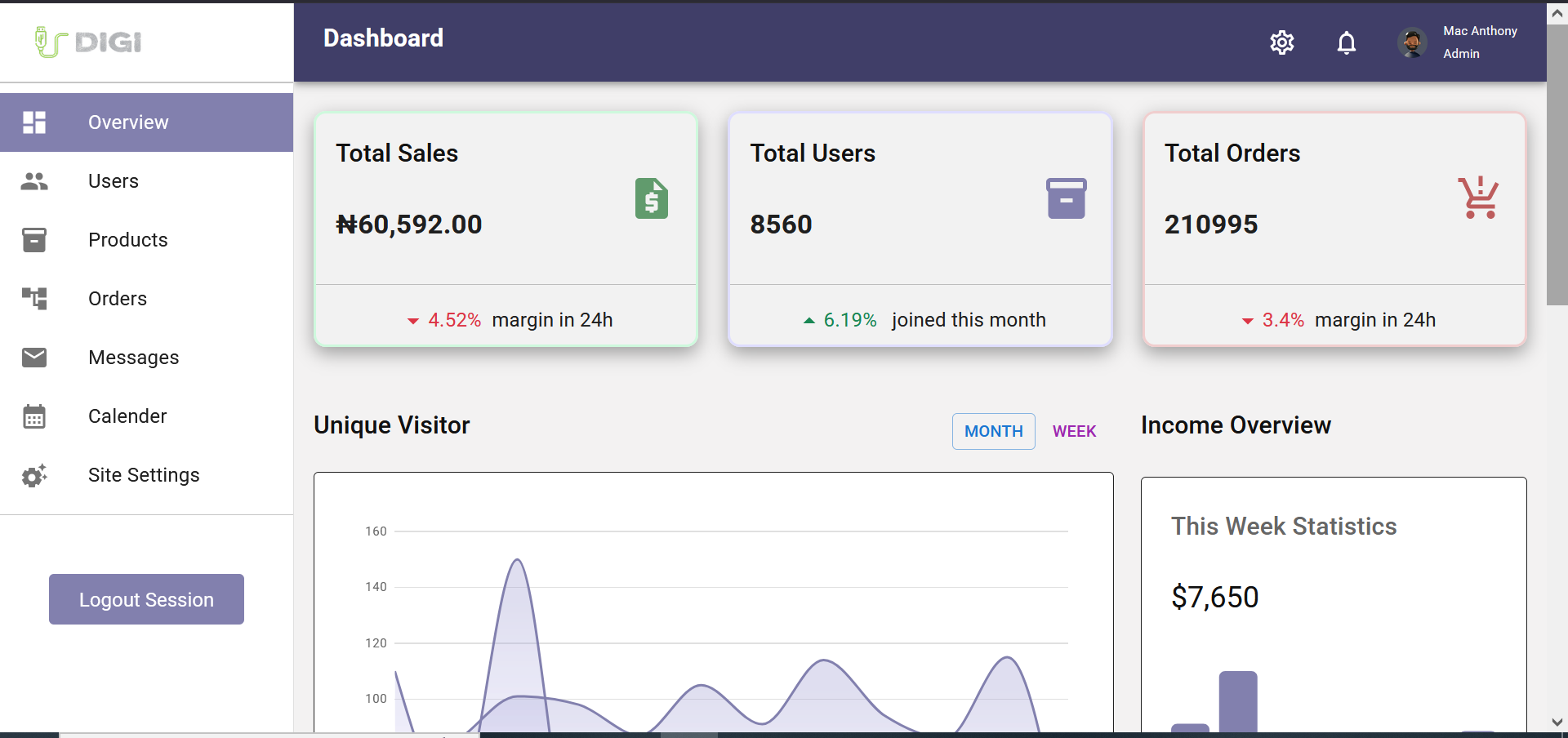Open the settings gear in the top bar
This screenshot has width=1568, height=738.
pos(1282,42)
